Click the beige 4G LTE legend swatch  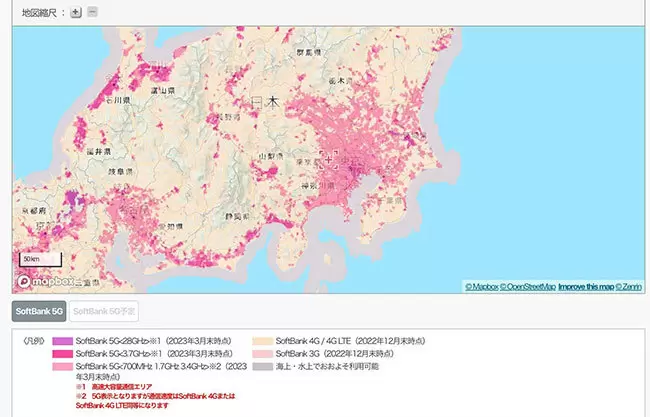[263, 341]
